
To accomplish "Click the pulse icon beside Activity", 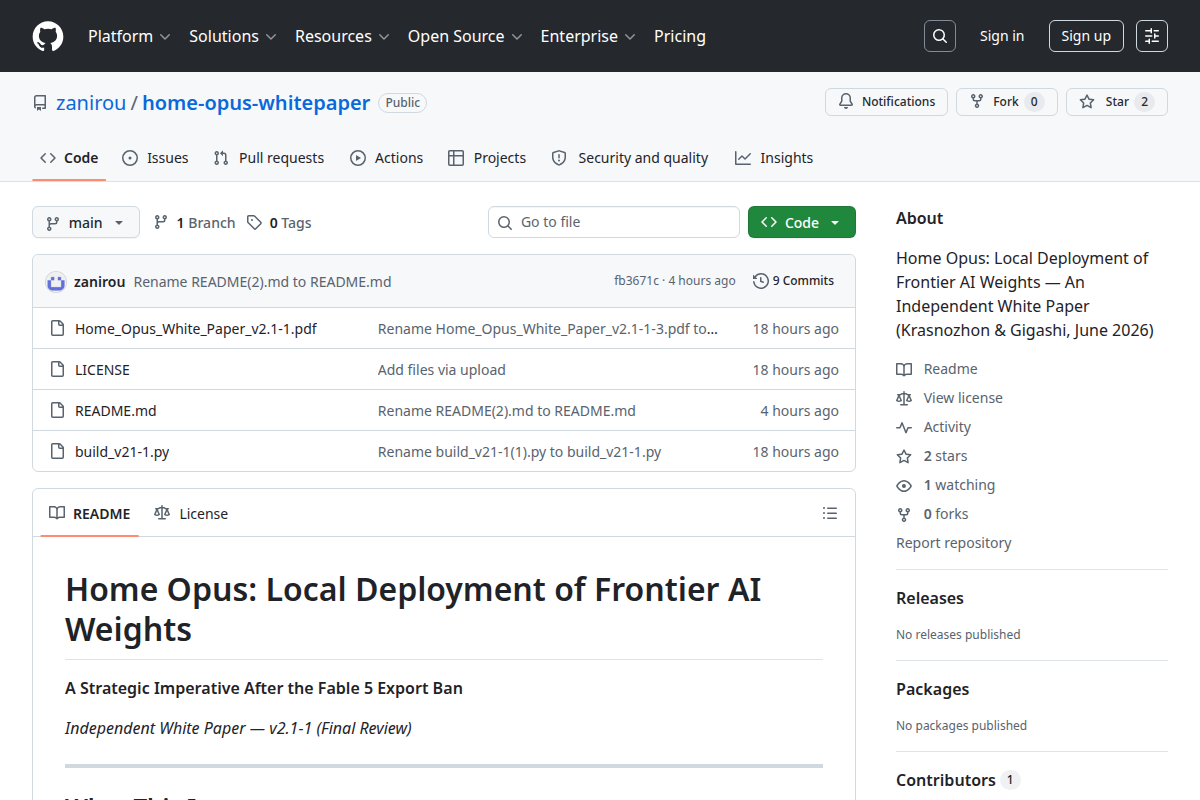I will [x=904, y=427].
